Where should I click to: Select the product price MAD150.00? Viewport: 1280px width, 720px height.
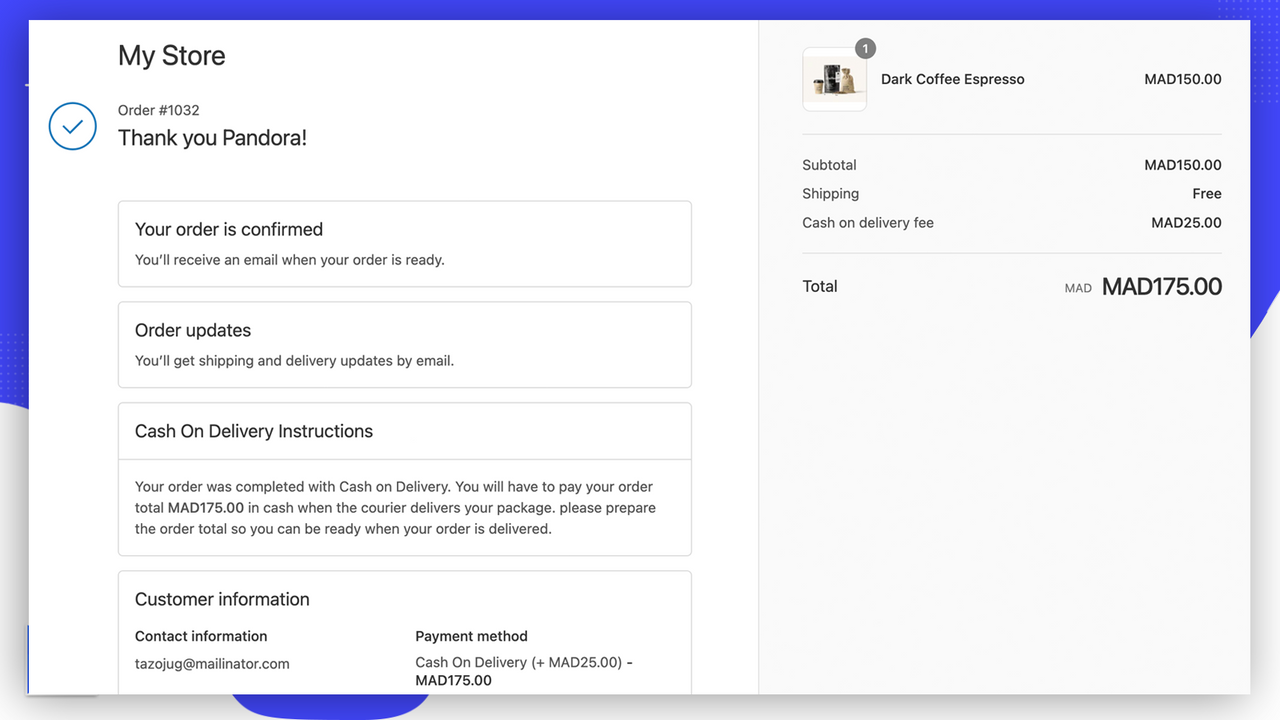pyautogui.click(x=1183, y=79)
